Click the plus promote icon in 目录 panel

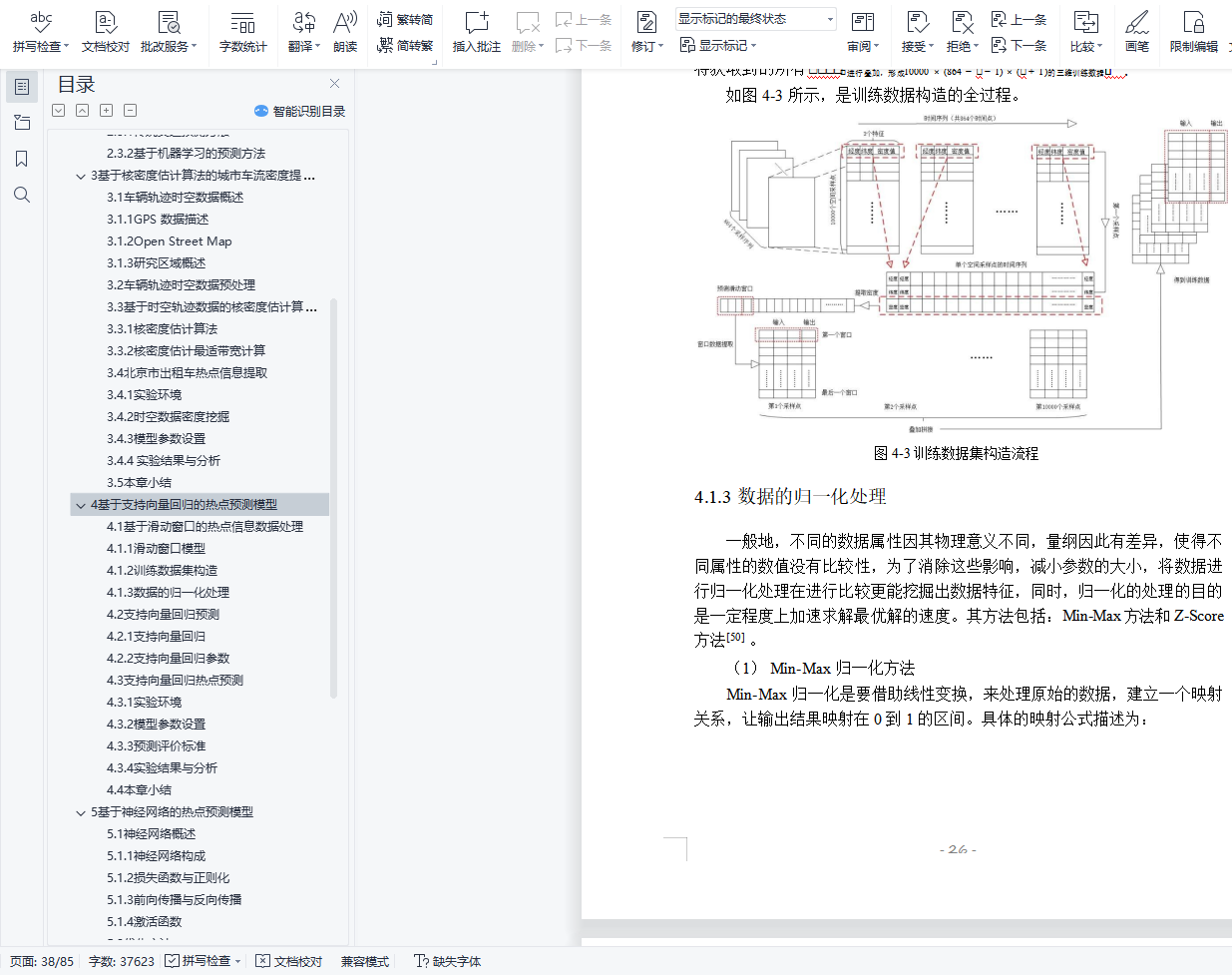point(107,111)
